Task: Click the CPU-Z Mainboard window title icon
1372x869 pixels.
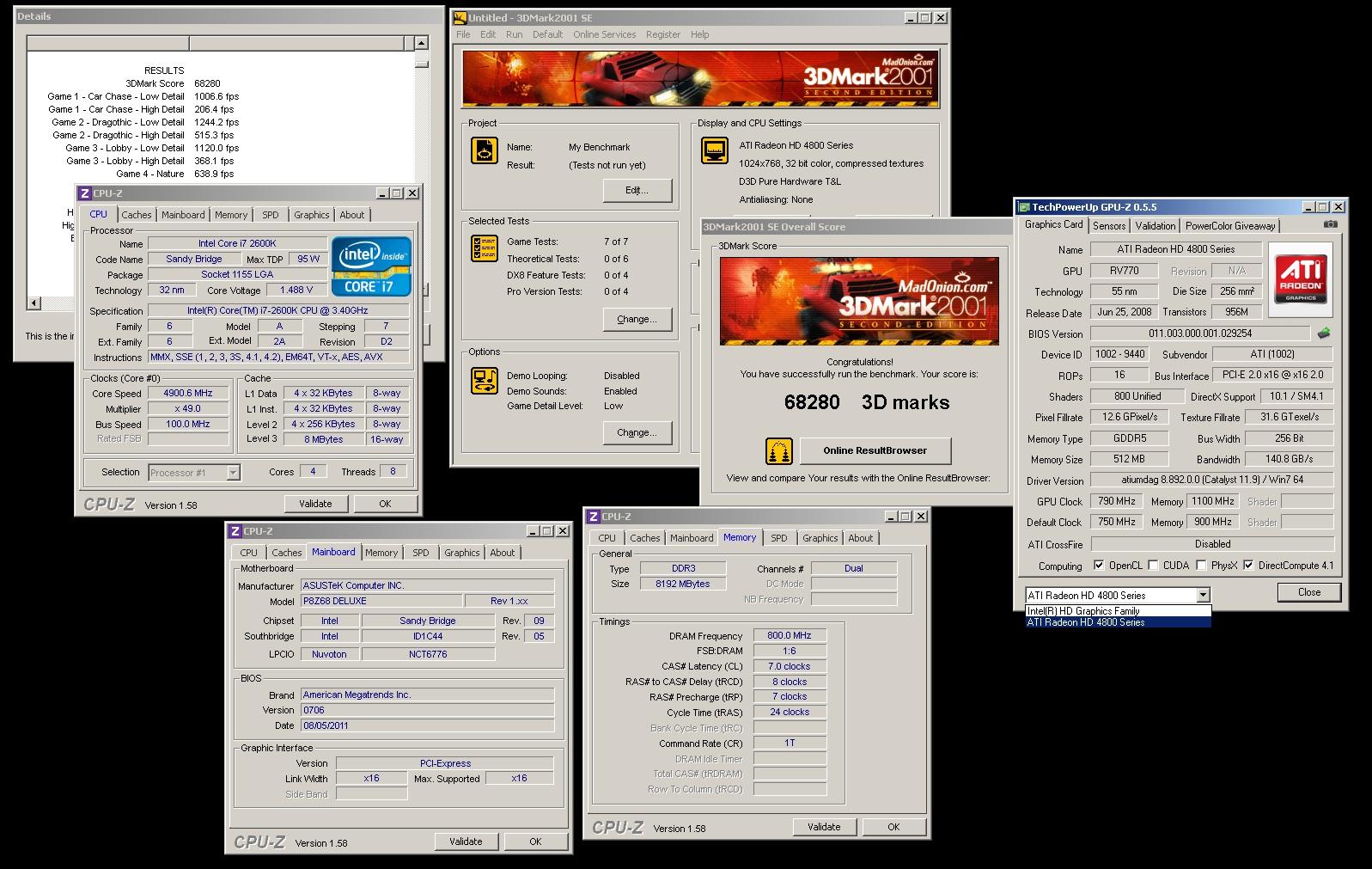Action: pos(235,531)
